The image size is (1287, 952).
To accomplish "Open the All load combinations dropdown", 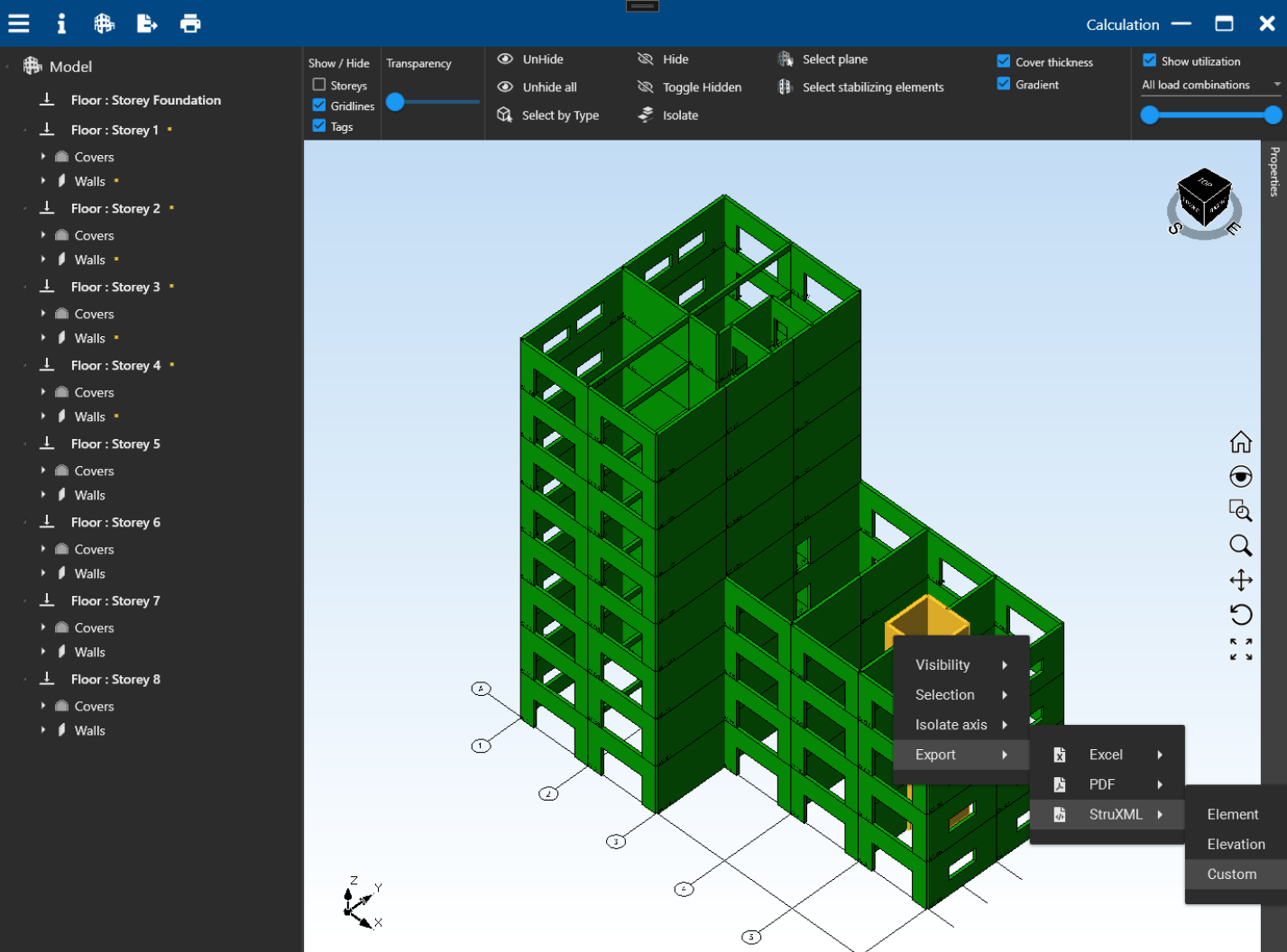I will 1211,85.
